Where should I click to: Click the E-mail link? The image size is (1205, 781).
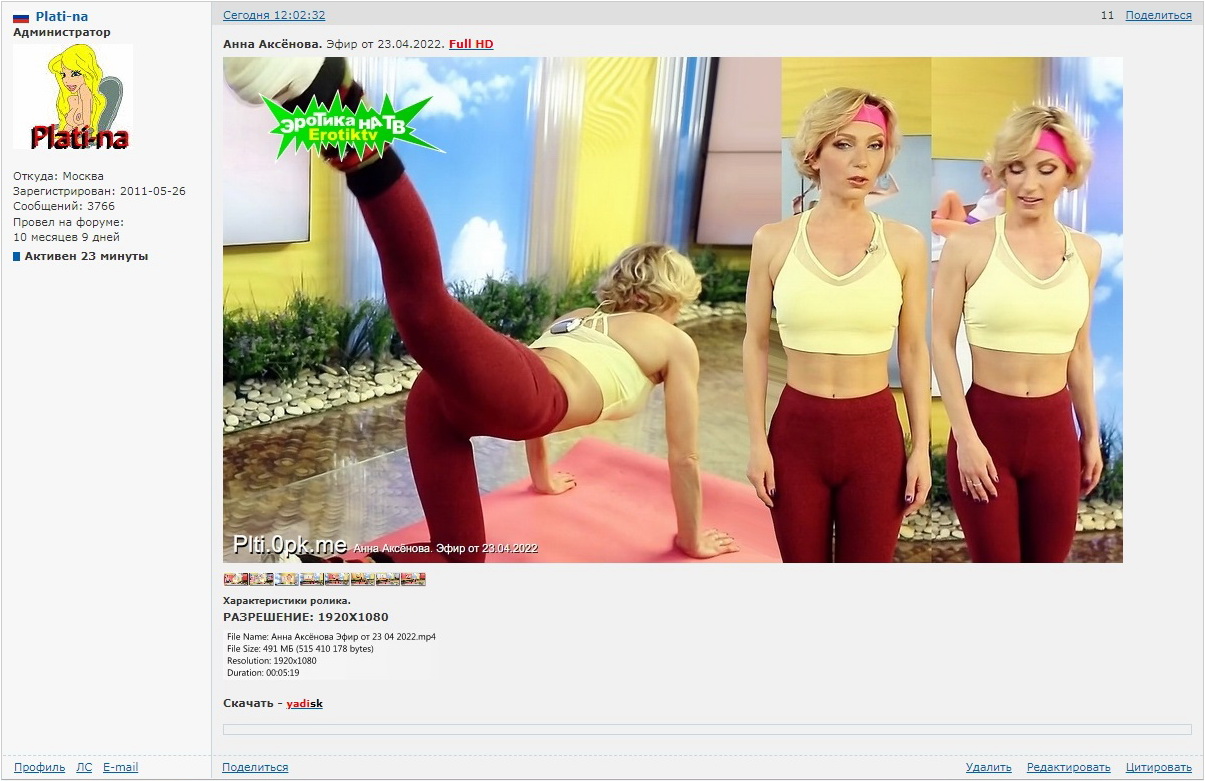(x=120, y=767)
